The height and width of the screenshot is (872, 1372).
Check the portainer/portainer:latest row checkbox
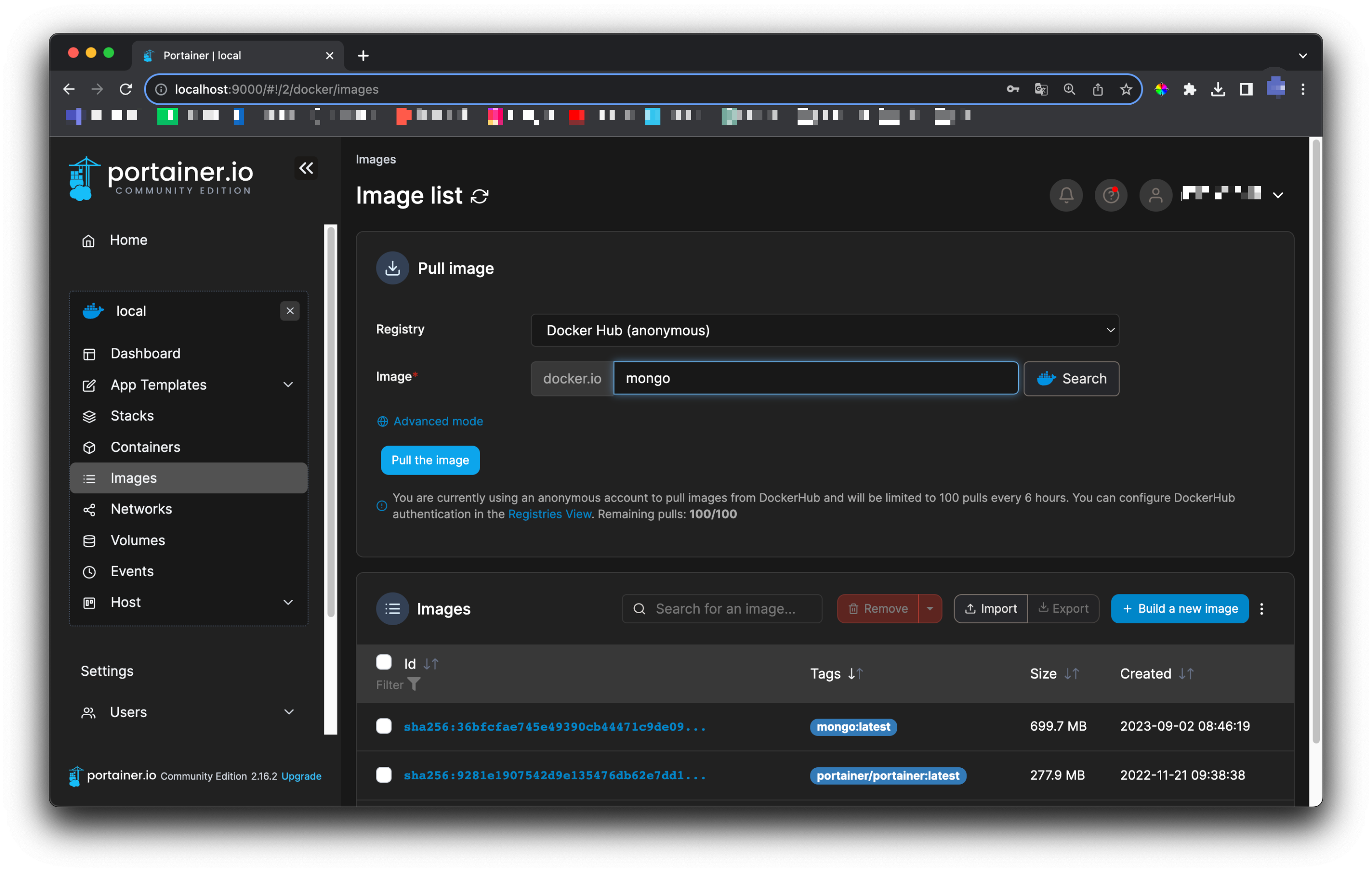[383, 775]
